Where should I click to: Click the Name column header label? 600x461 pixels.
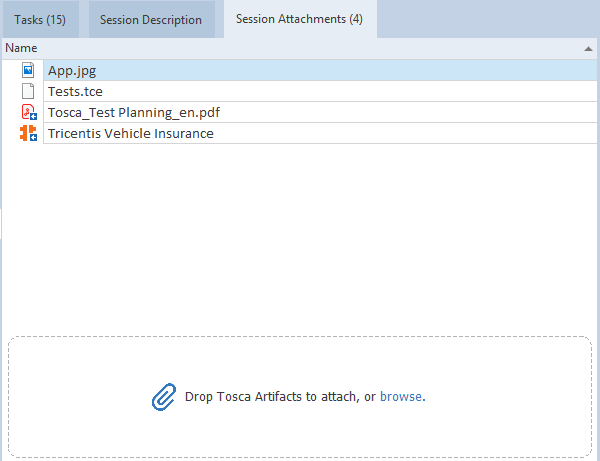pos(21,48)
